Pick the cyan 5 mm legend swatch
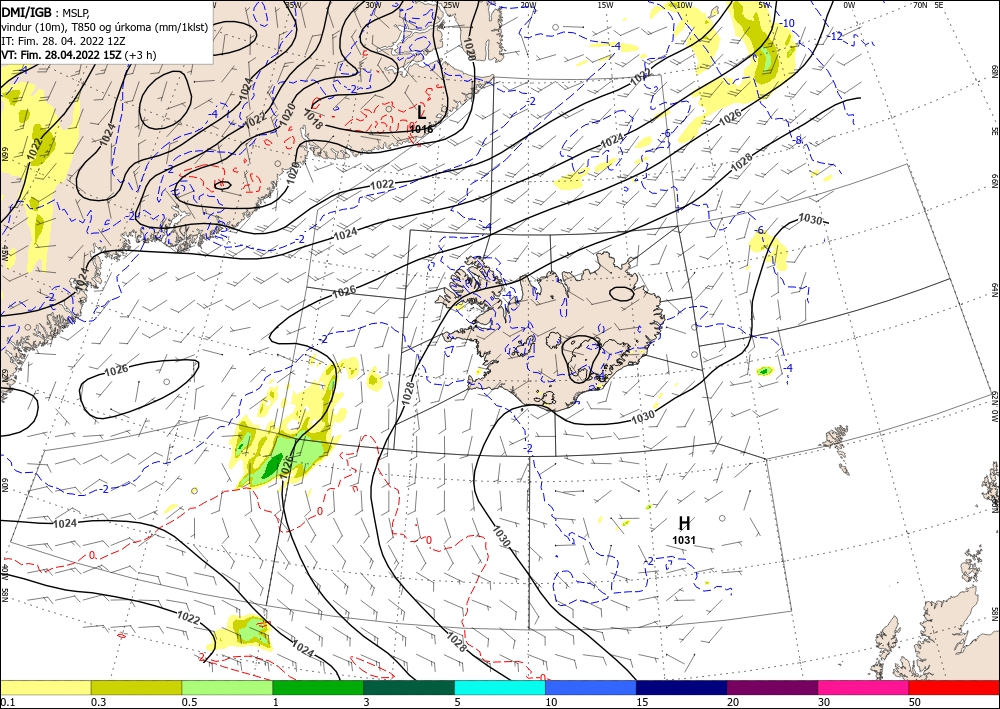Image resolution: width=1000 pixels, height=709 pixels. point(500,687)
